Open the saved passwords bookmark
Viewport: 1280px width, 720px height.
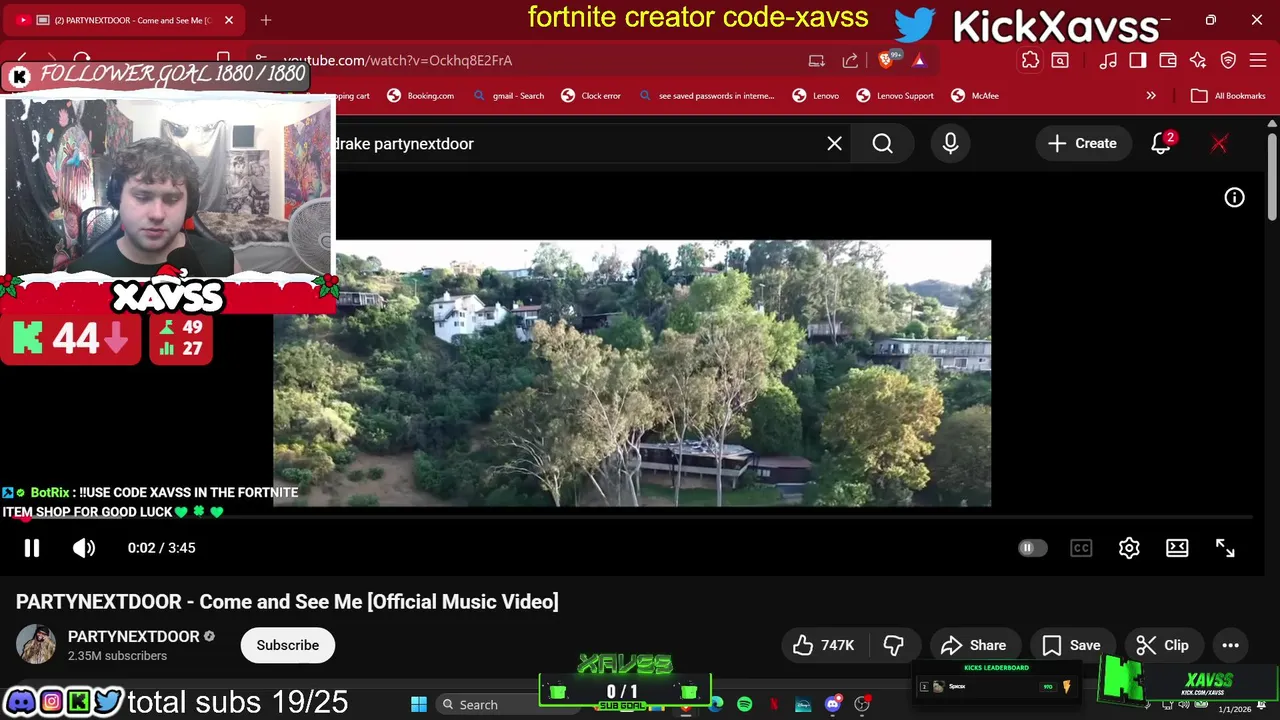click(x=706, y=96)
